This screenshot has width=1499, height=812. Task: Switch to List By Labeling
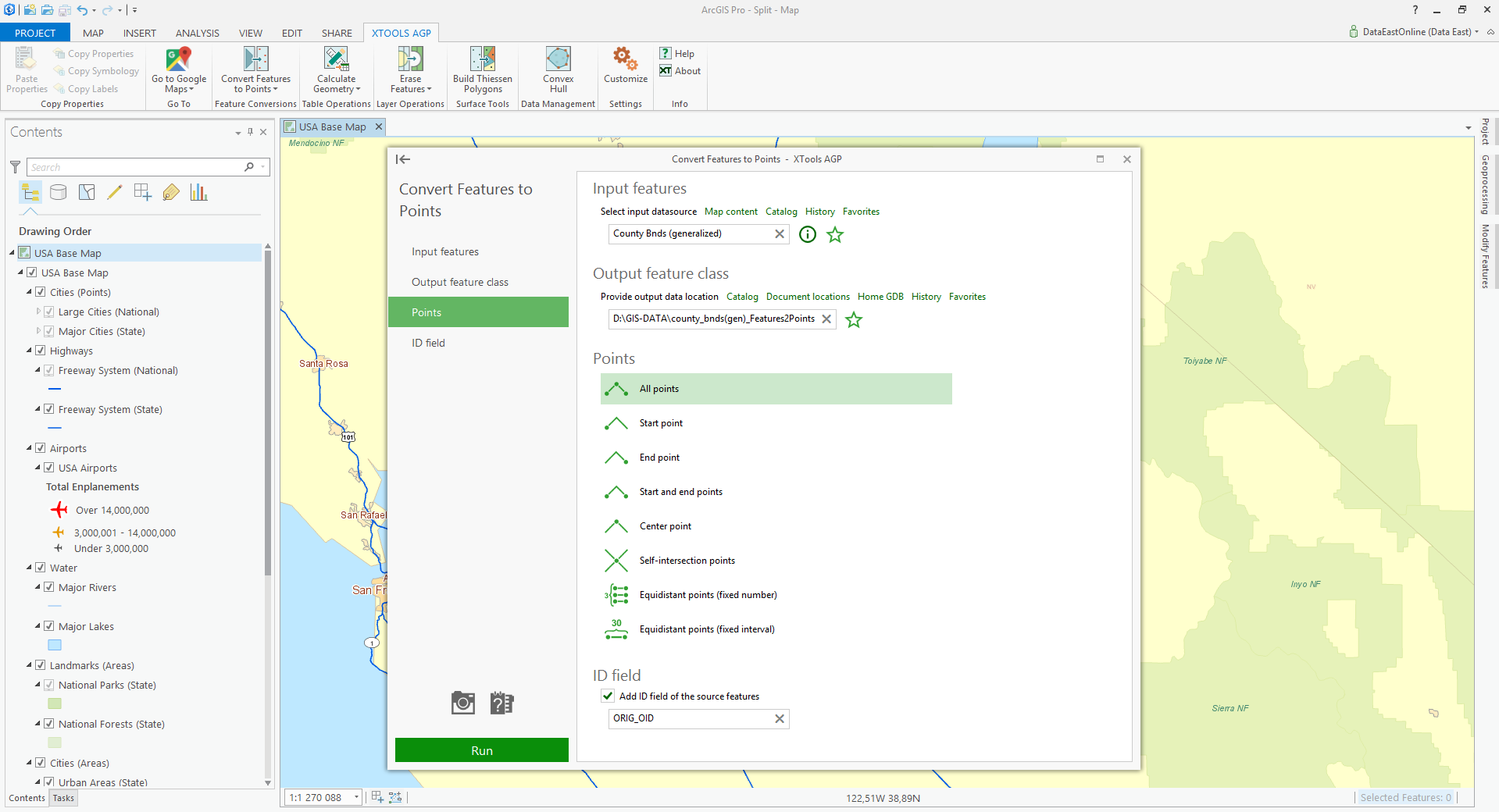pyautogui.click(x=171, y=192)
